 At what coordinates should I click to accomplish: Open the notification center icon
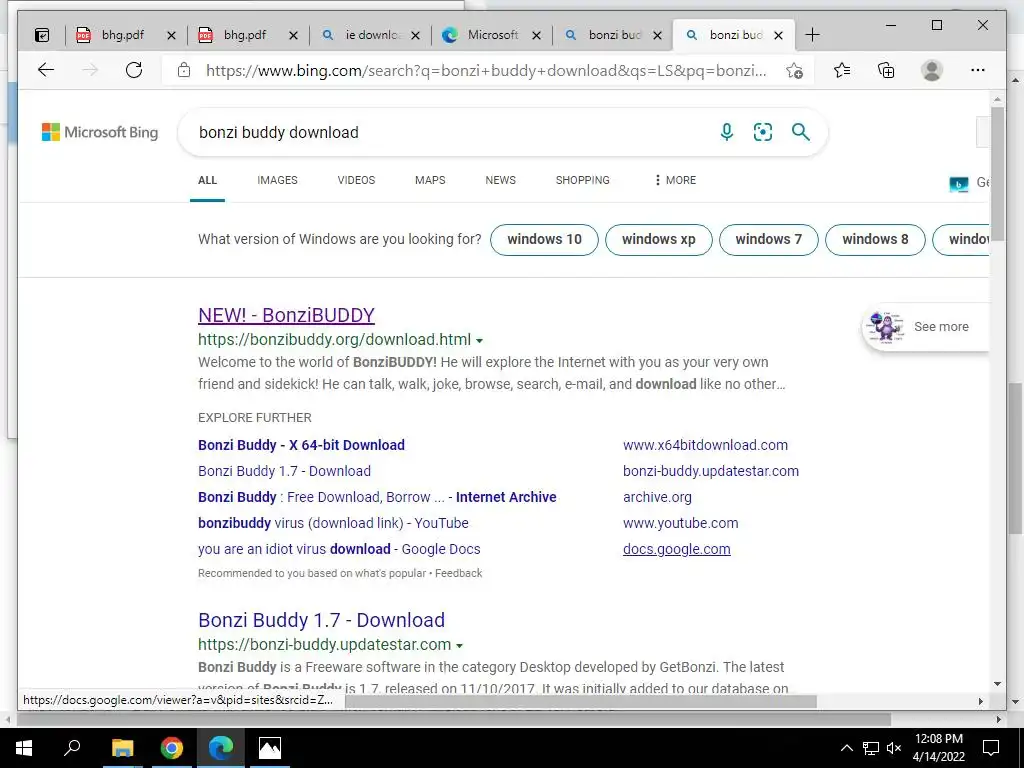click(x=991, y=748)
